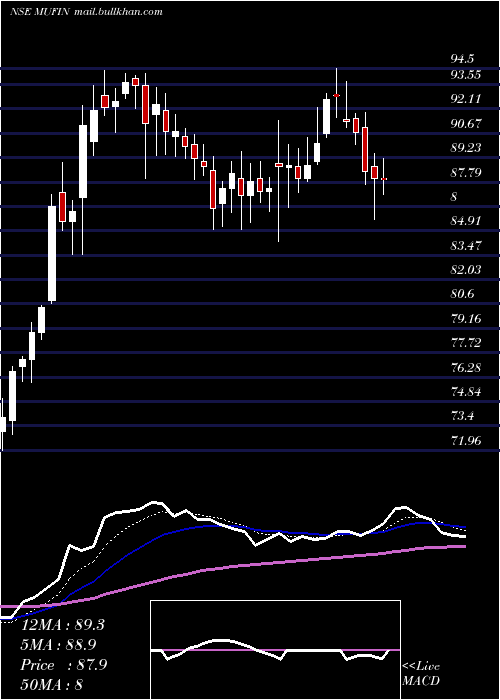Click the '<<Live' label
This screenshot has height=700, width=500.
421,667
